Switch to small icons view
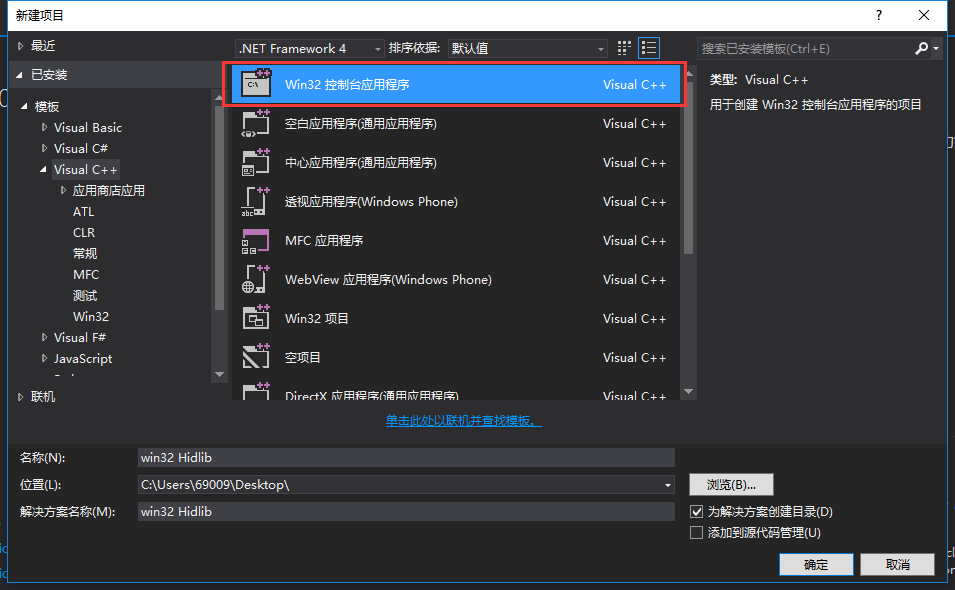This screenshot has height=590, width=955. (624, 48)
